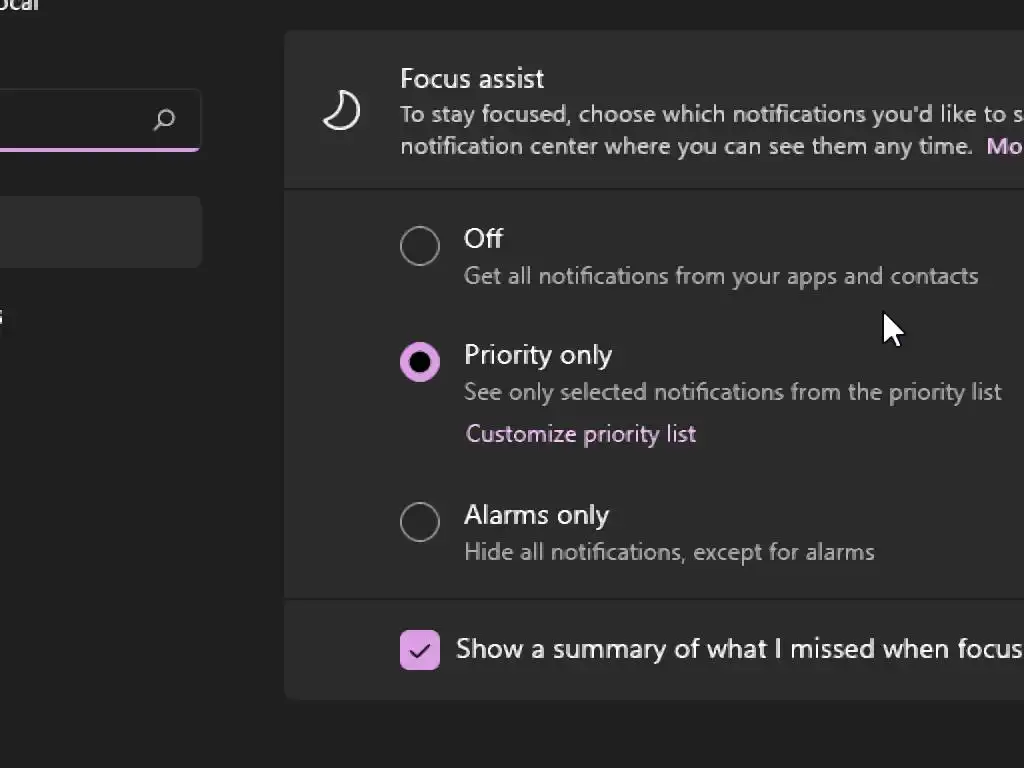Click the truncated More link in the header
This screenshot has height=768, width=1024.
point(1004,146)
